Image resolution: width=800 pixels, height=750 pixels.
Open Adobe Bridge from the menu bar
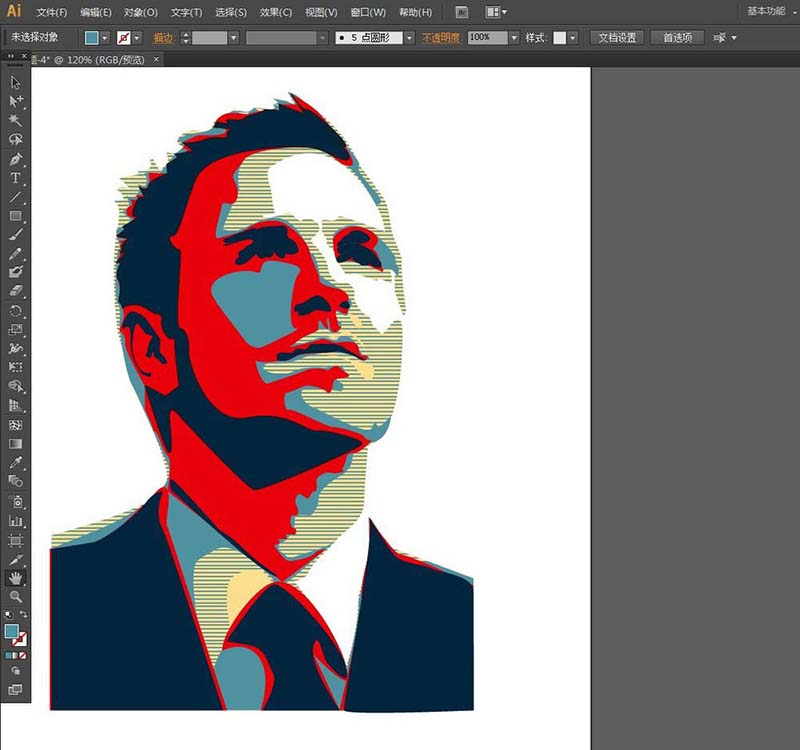click(x=462, y=12)
